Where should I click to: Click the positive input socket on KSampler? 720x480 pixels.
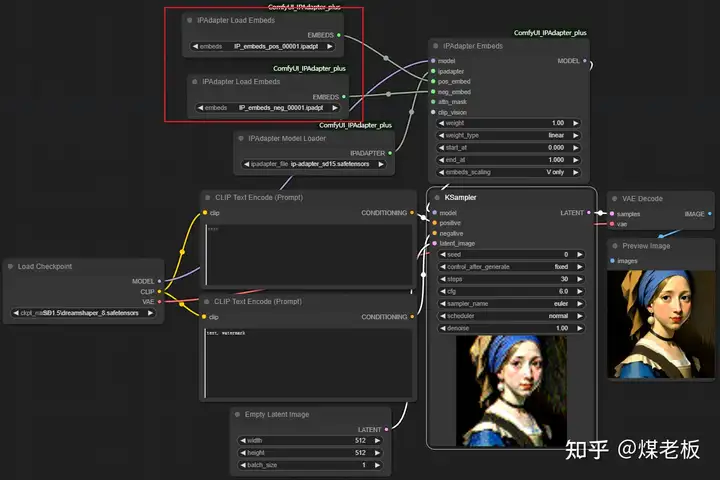tap(434, 223)
